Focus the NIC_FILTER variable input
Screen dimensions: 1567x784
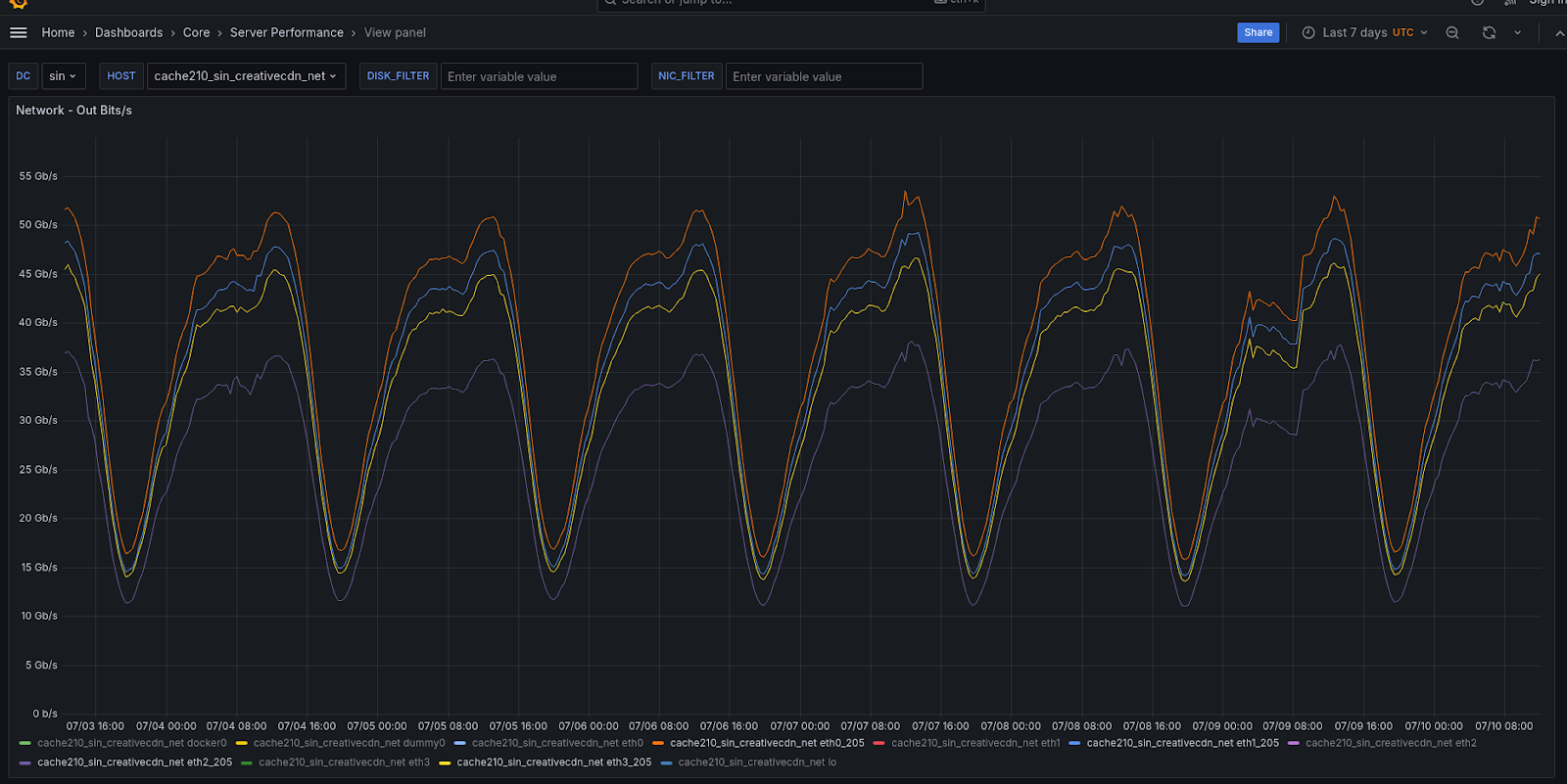[824, 76]
